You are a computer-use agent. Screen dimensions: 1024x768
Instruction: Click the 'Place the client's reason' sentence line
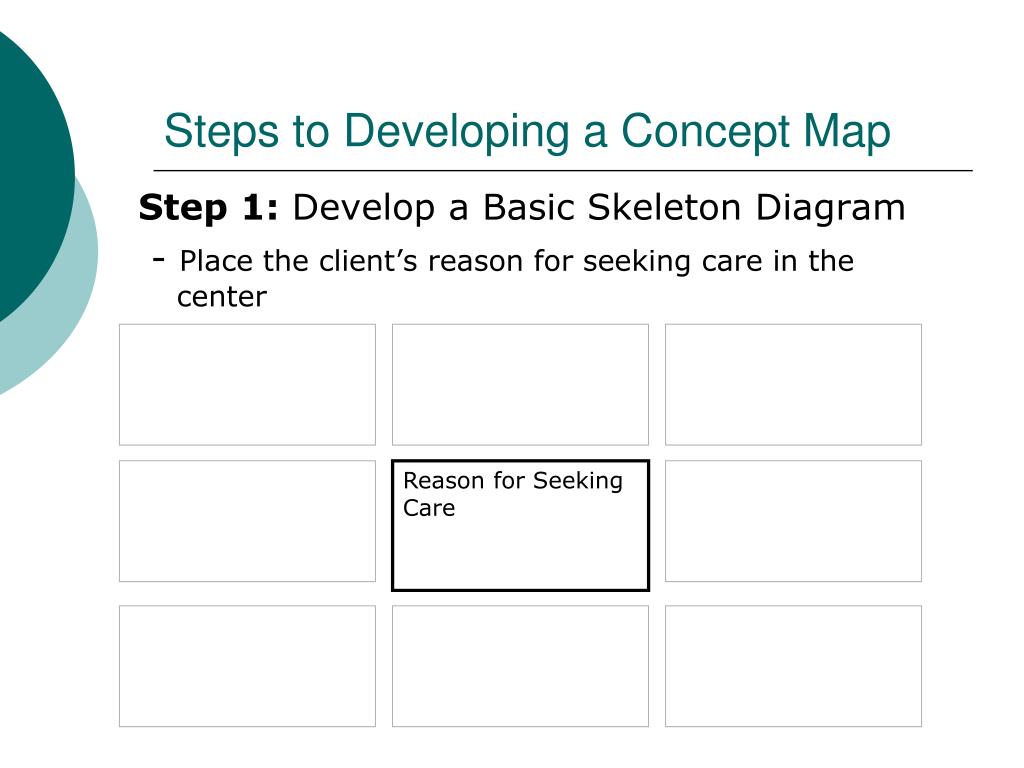pos(517,261)
